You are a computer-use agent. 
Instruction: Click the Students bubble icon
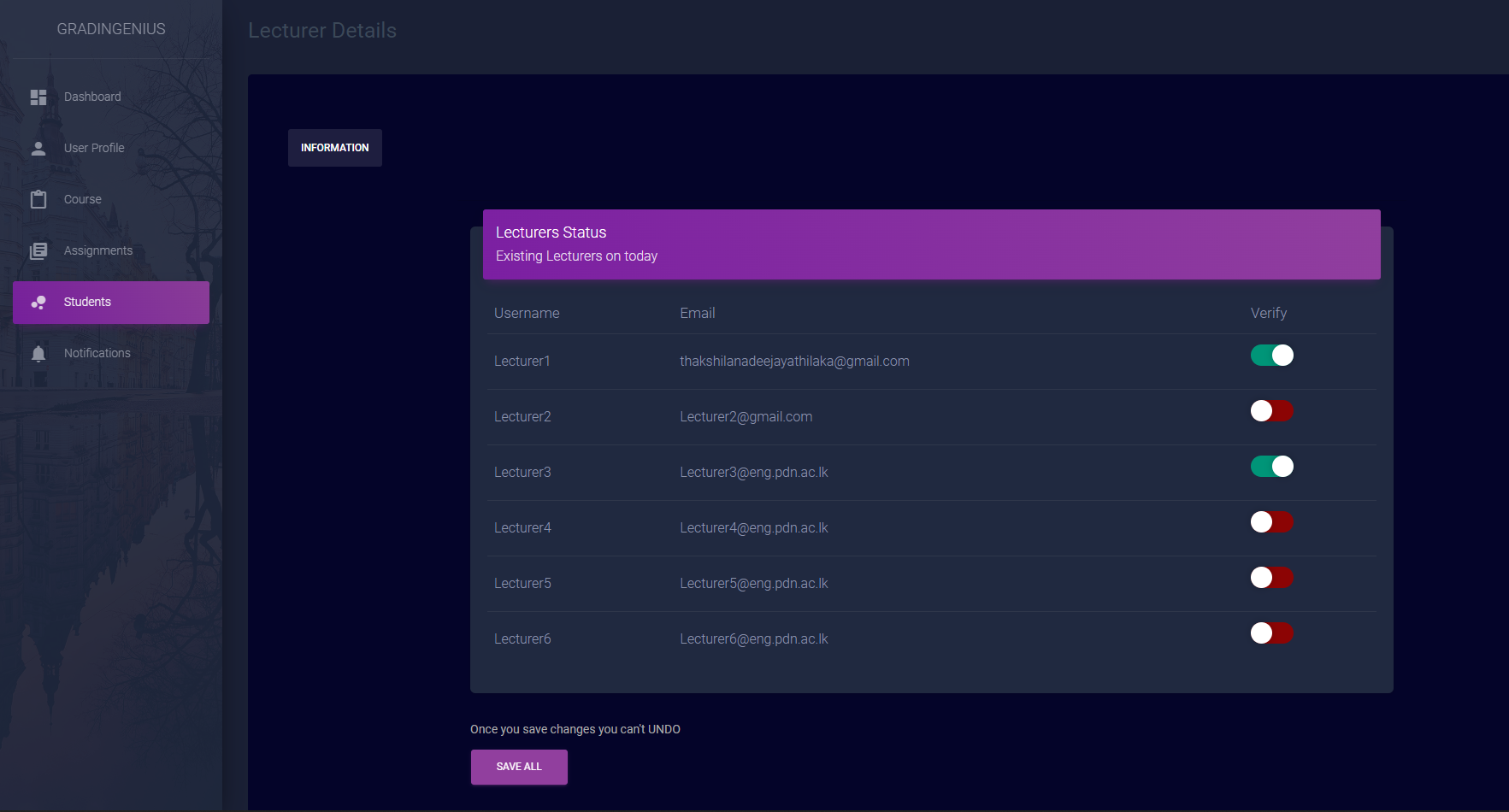pos(38,303)
